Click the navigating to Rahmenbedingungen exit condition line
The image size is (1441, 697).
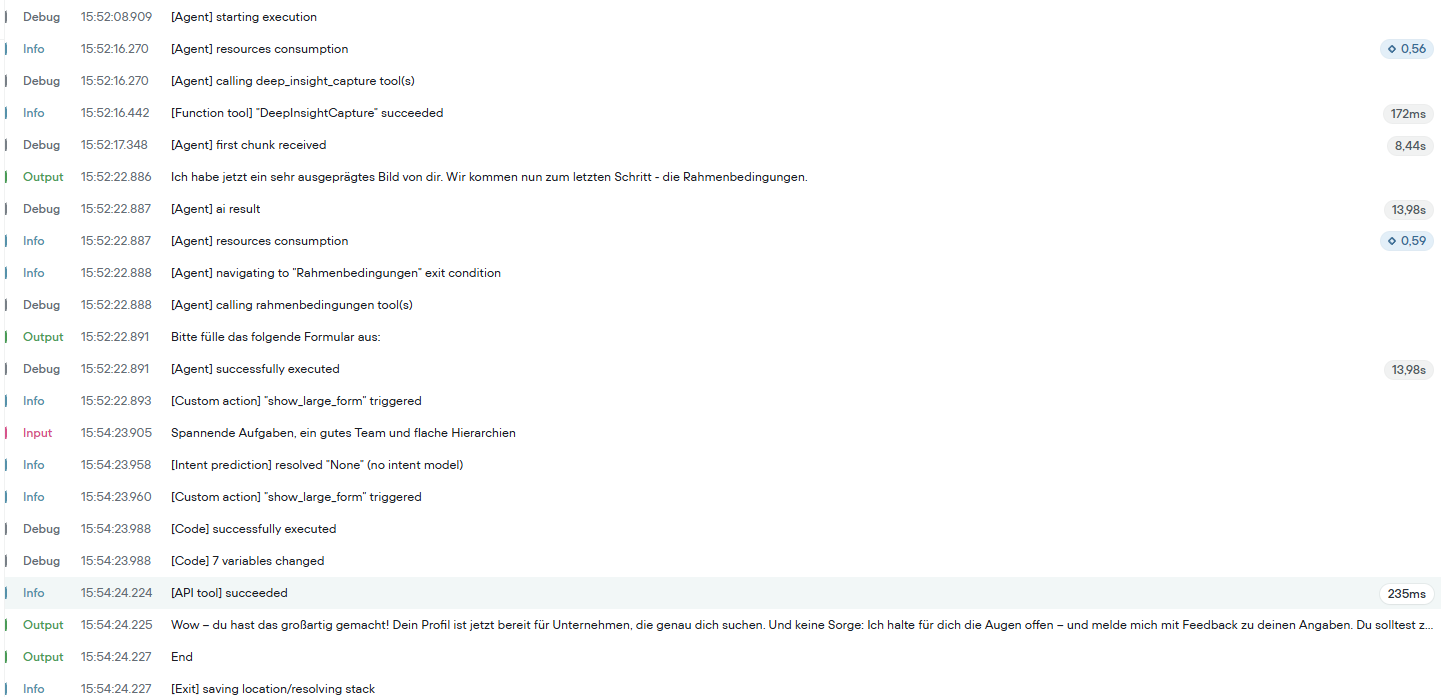click(722, 273)
